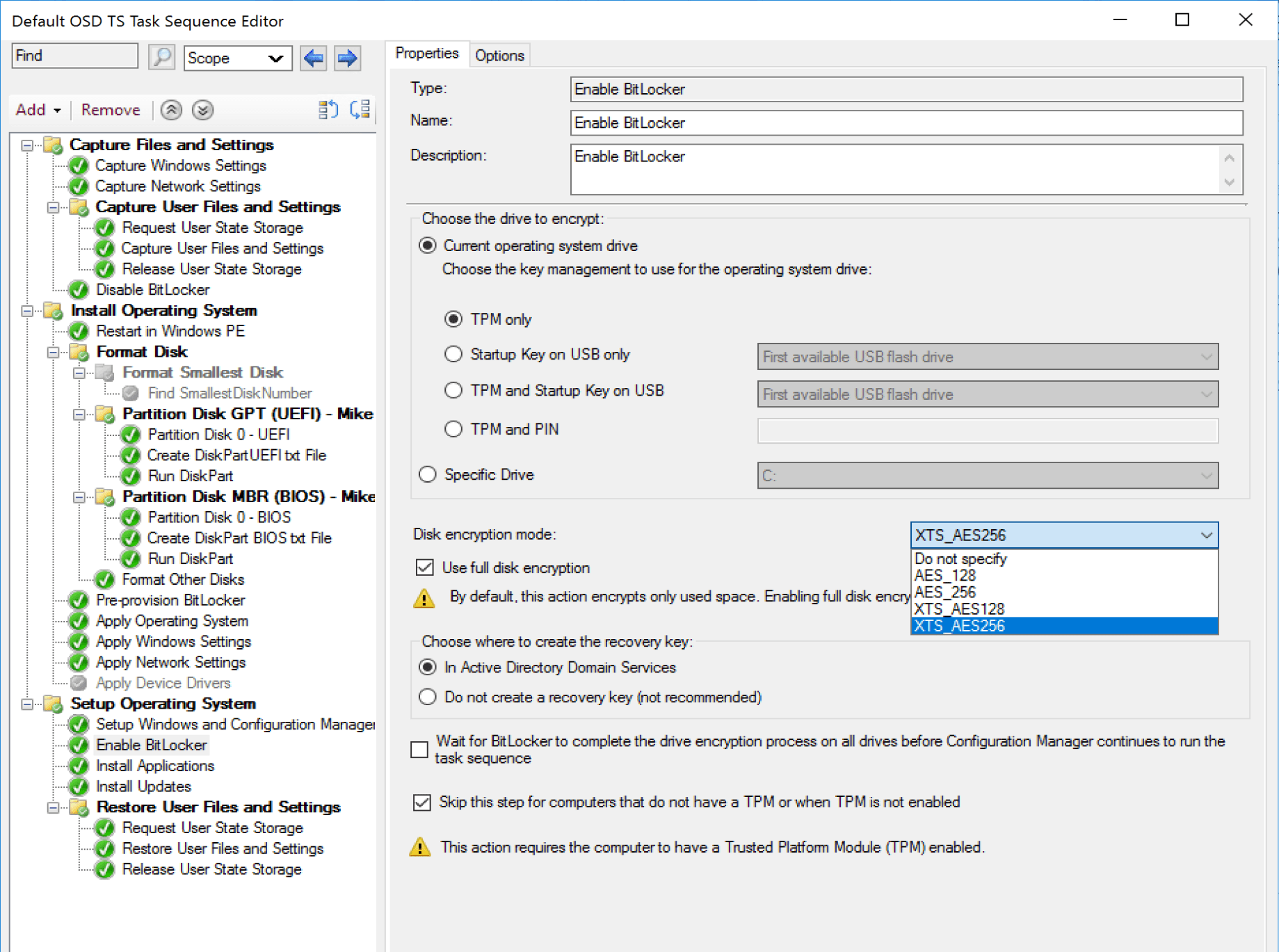Viewport: 1279px width, 952px height.
Task: Switch to the Options tab
Action: click(x=499, y=54)
